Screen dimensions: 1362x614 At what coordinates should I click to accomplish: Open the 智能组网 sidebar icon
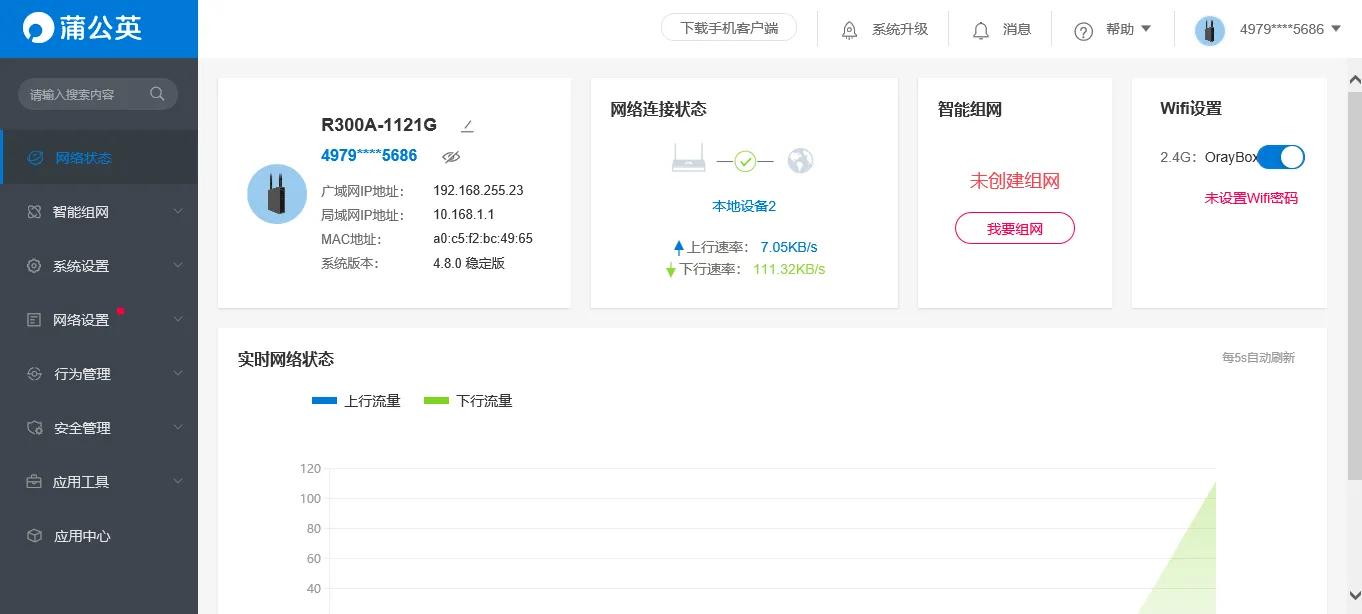click(x=36, y=211)
